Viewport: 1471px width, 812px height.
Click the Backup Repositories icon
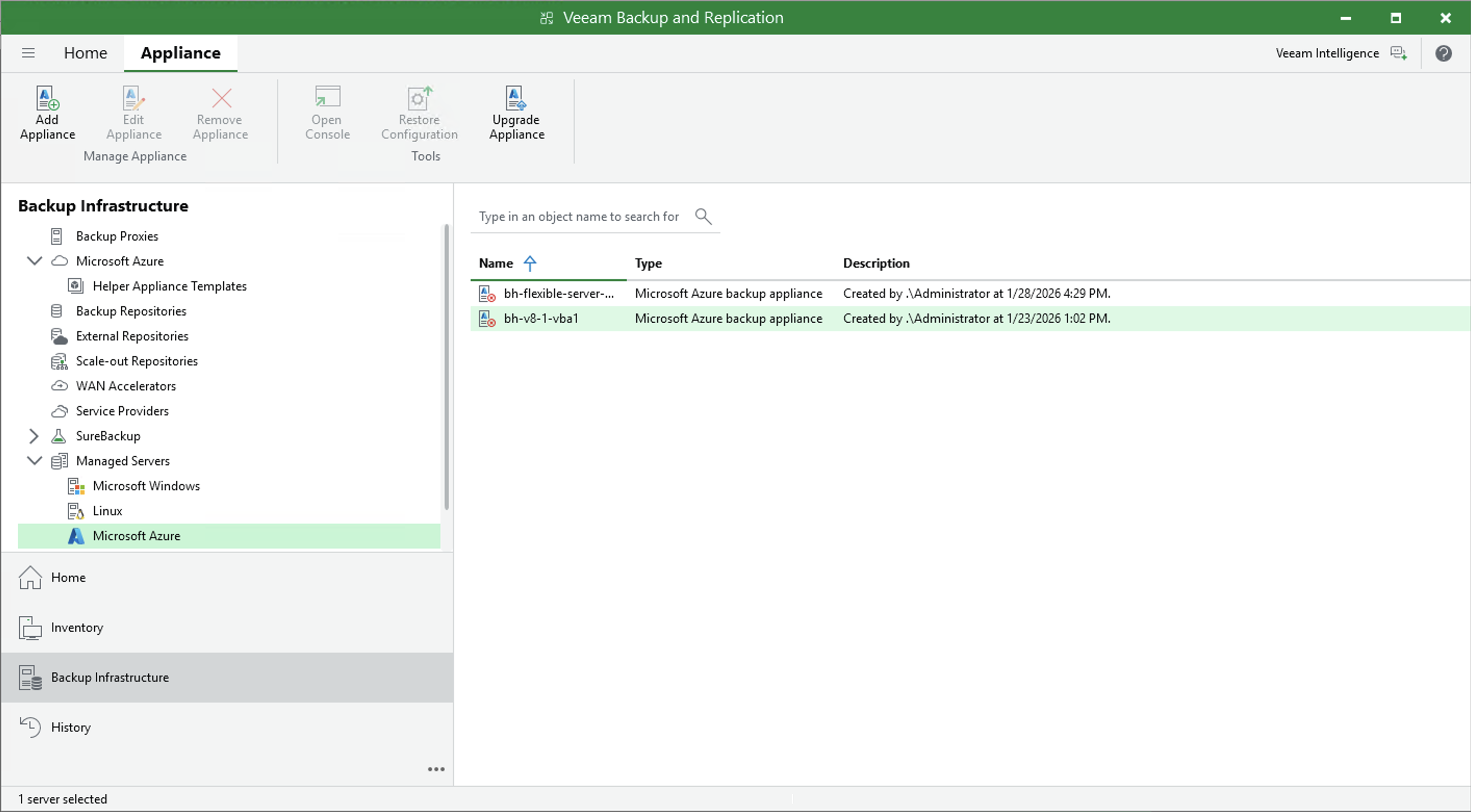(57, 311)
